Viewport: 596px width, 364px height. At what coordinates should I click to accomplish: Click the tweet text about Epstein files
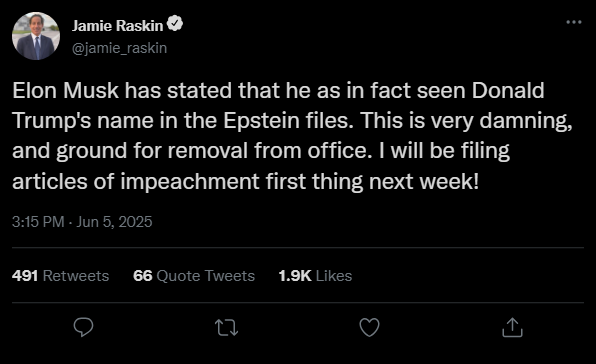tap(292, 136)
